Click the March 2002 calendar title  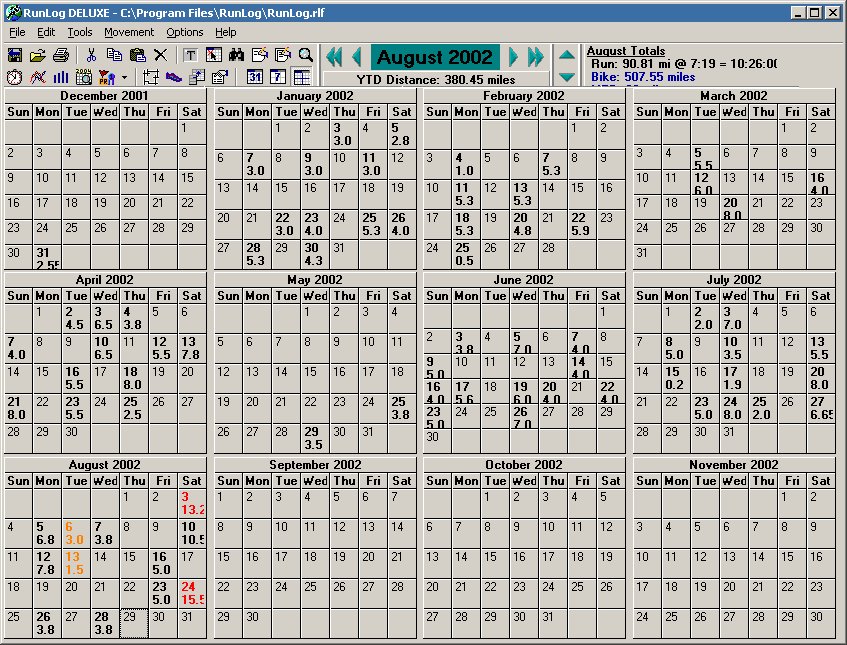734,96
